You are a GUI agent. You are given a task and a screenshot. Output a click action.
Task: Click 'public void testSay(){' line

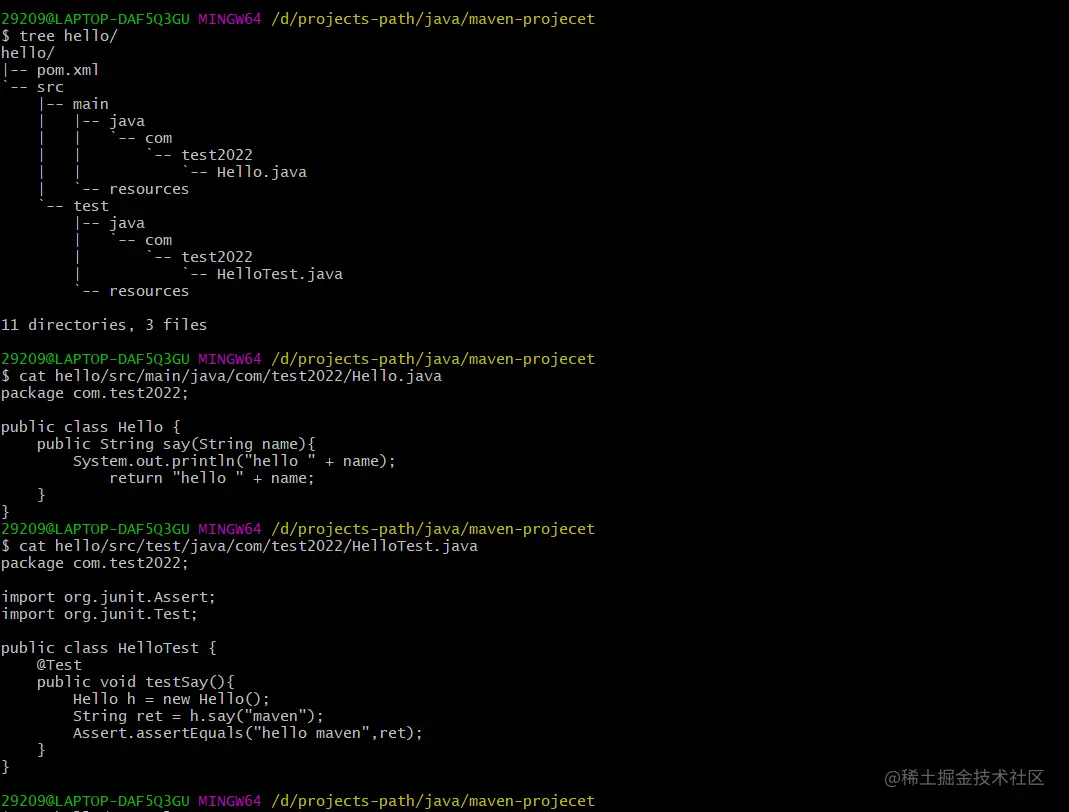(x=136, y=682)
